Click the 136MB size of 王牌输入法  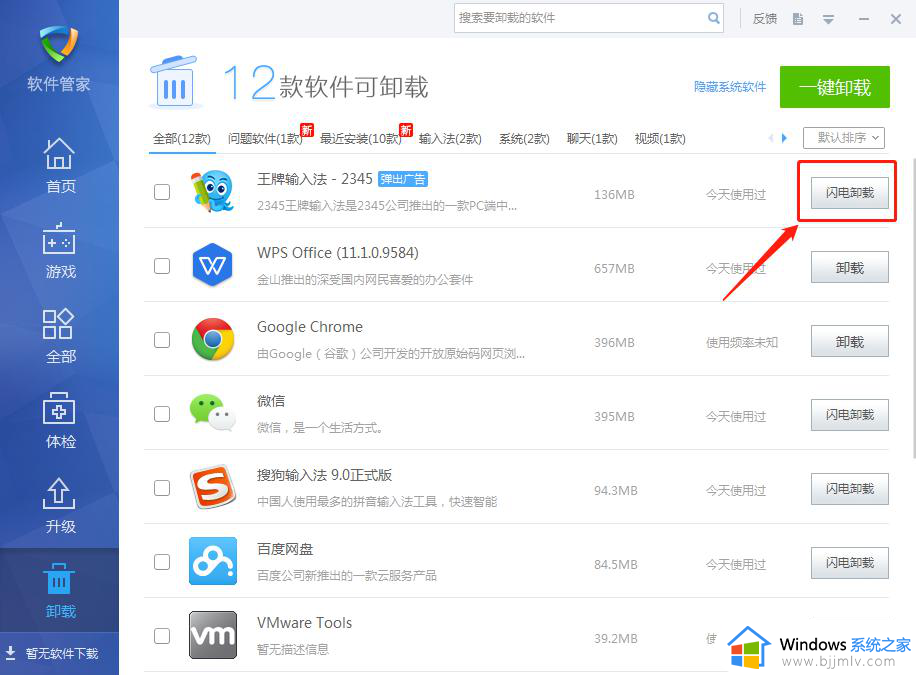(614, 195)
